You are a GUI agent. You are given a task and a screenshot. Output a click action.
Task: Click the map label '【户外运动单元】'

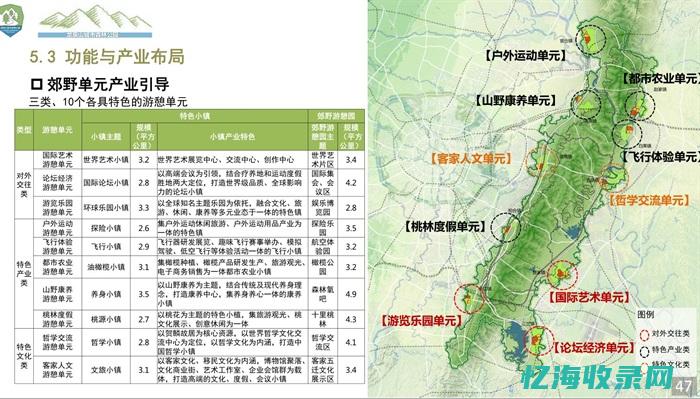tap(525, 55)
